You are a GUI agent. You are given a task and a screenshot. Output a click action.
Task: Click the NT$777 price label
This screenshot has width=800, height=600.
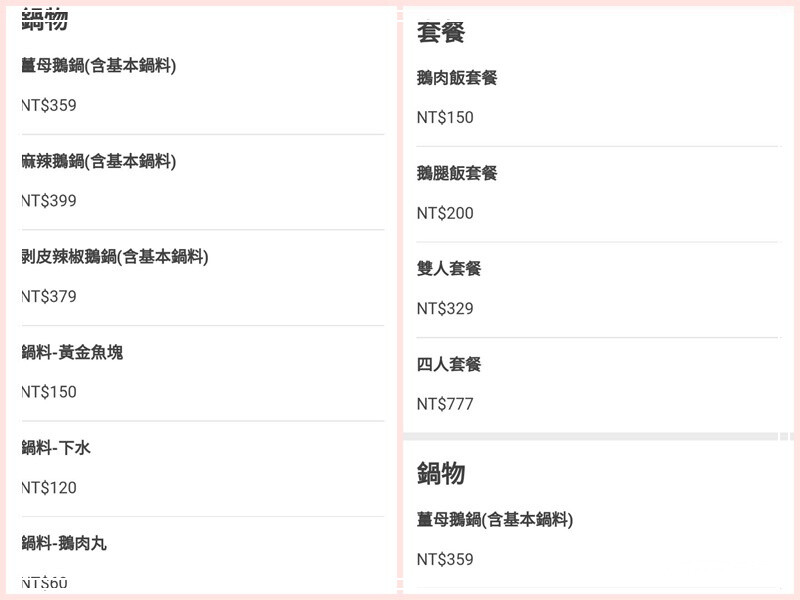click(x=445, y=404)
